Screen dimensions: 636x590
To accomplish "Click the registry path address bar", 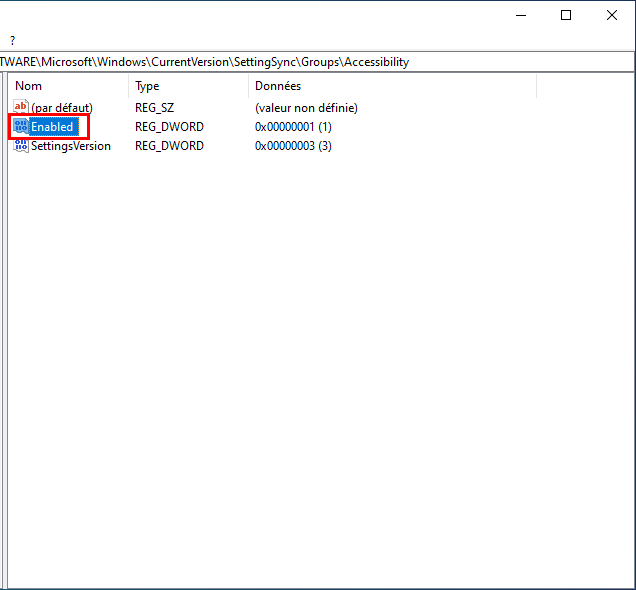I will pos(317,62).
